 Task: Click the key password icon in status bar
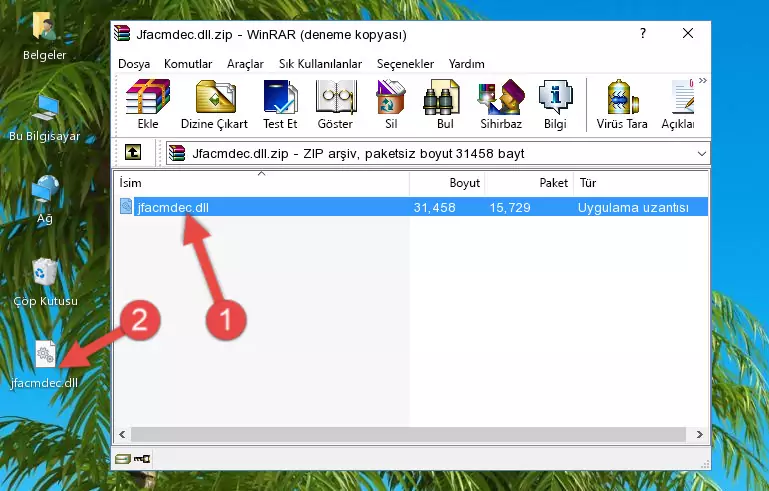click(142, 459)
